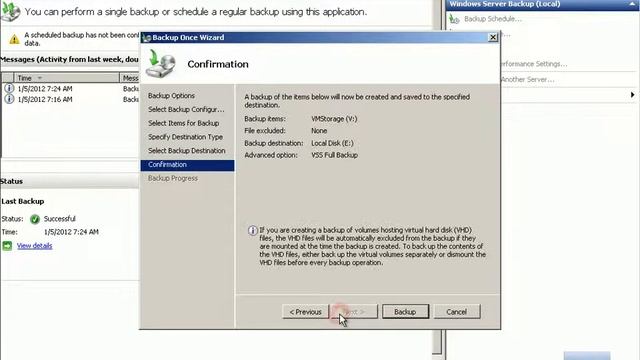The width and height of the screenshot is (640, 360).
Task: Cancel the Backup Once Wizard
Action: 457,312
